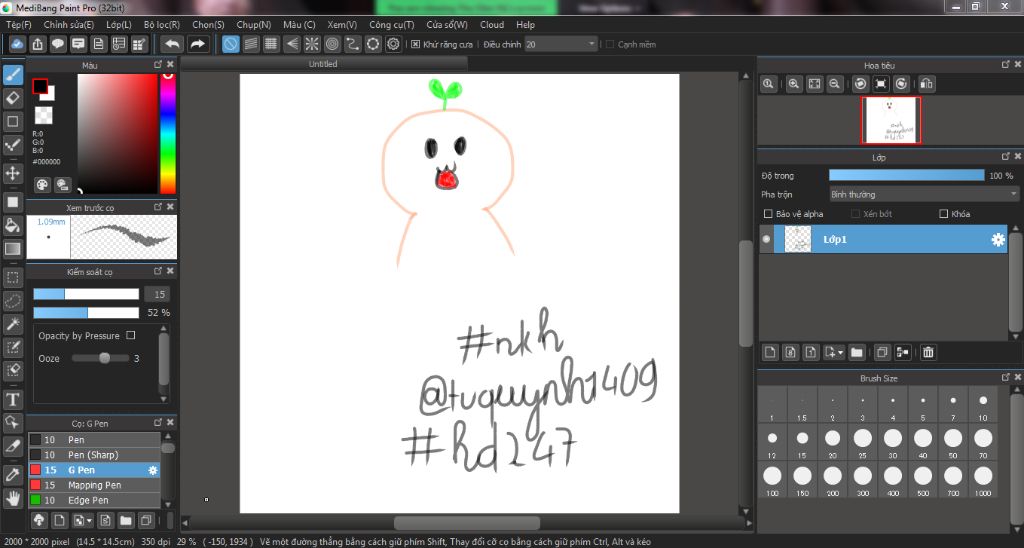Screen dimensions: 1024x548
Task: Select the Magic Wand tool
Action: point(12,324)
